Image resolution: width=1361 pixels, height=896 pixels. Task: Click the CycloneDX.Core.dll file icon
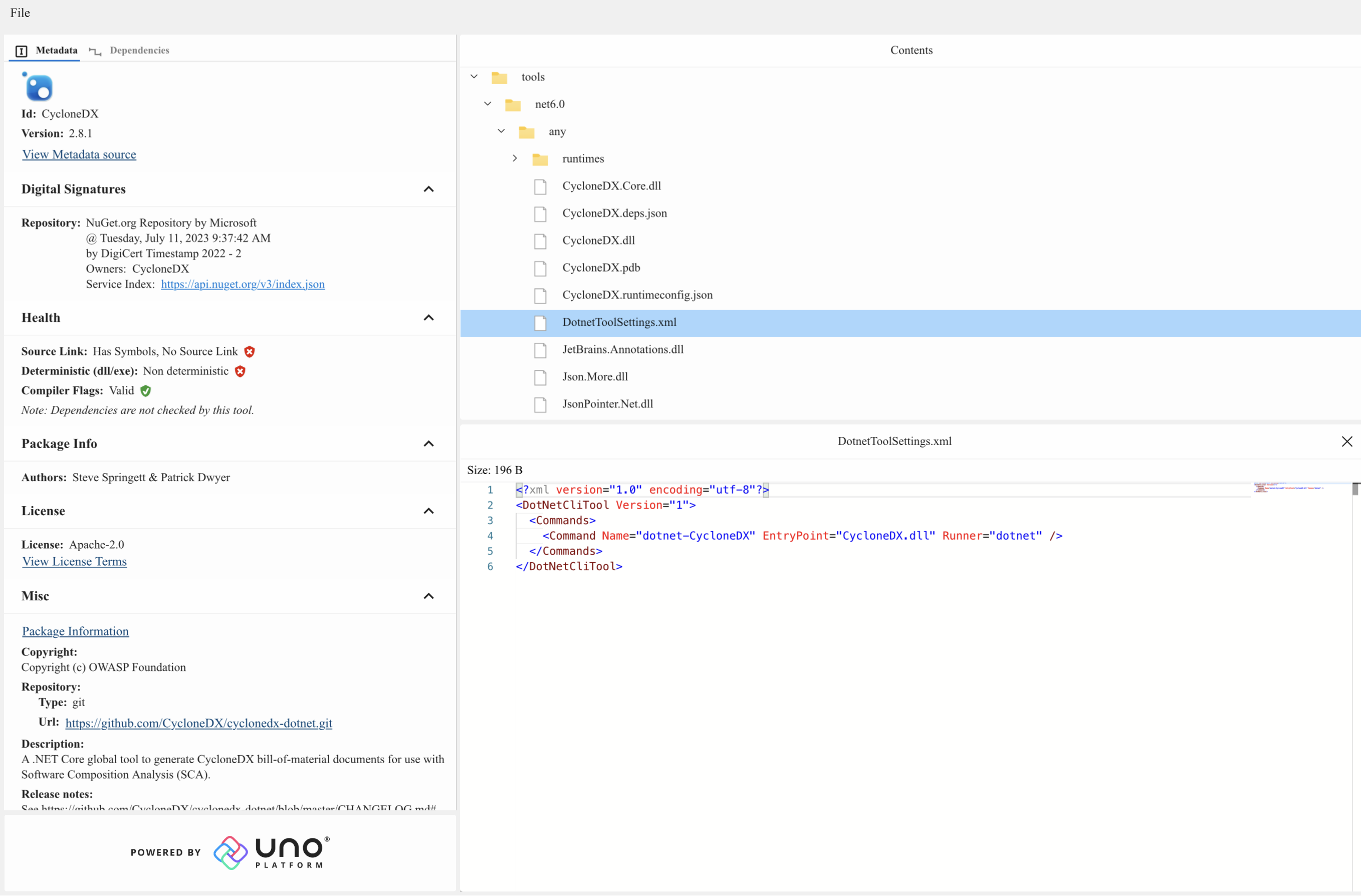[x=540, y=186]
